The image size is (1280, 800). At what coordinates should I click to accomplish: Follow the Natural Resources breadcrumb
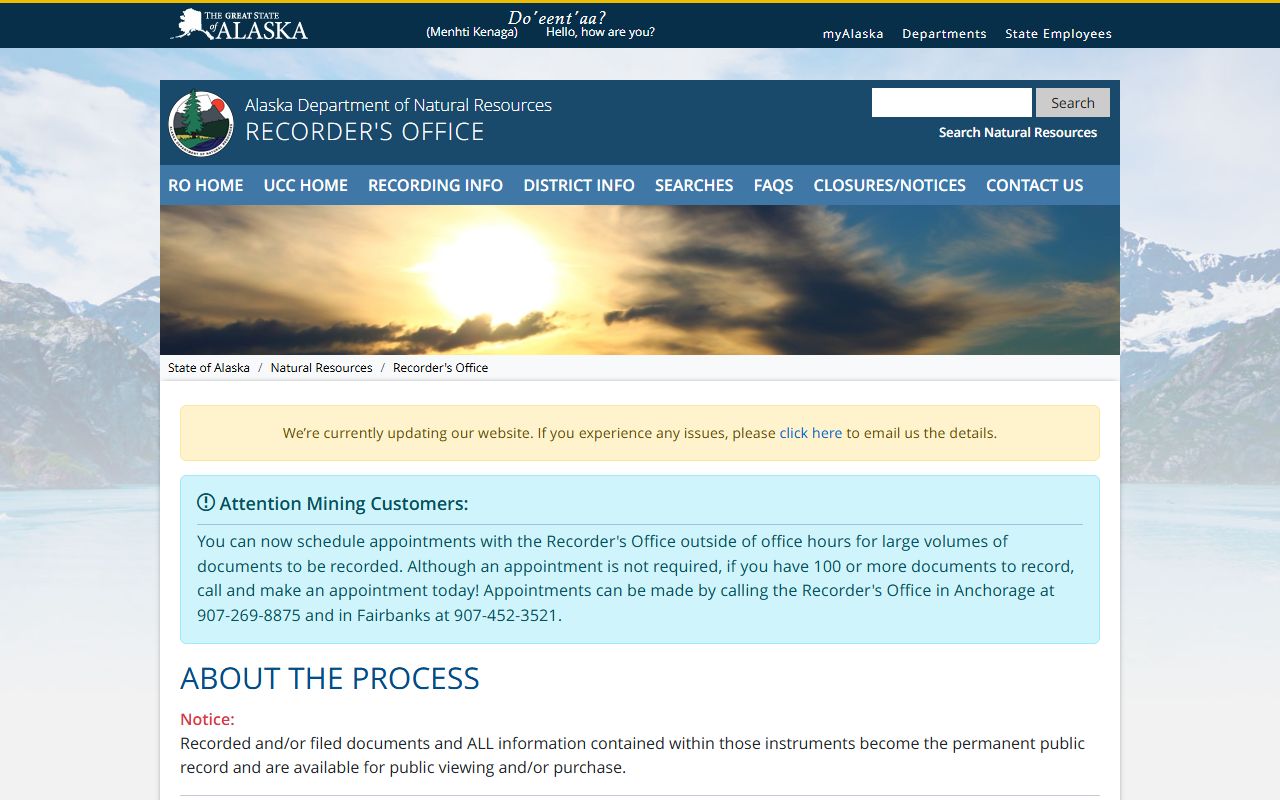pyautogui.click(x=321, y=367)
